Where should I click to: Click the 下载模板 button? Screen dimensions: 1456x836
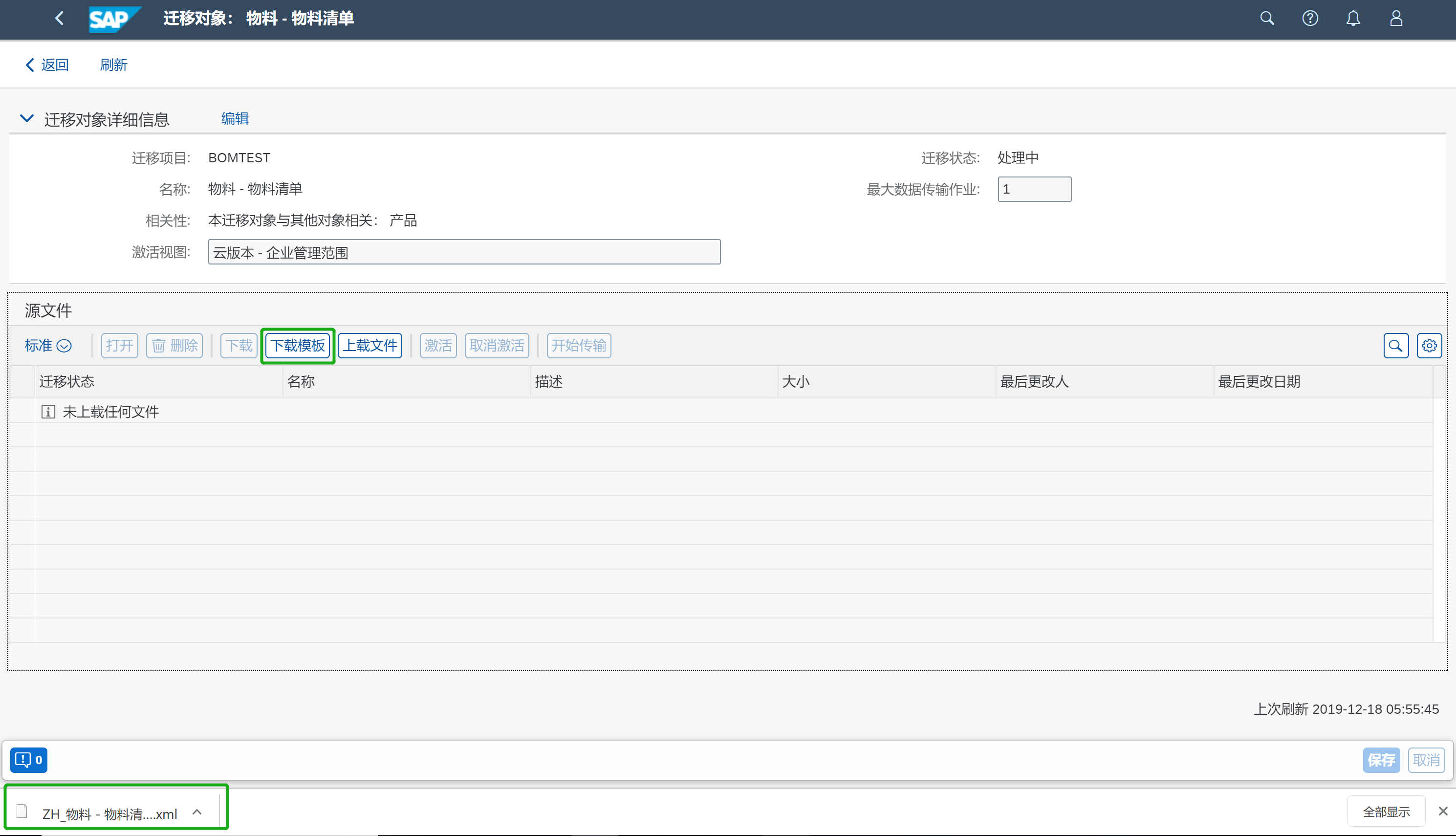(x=297, y=345)
